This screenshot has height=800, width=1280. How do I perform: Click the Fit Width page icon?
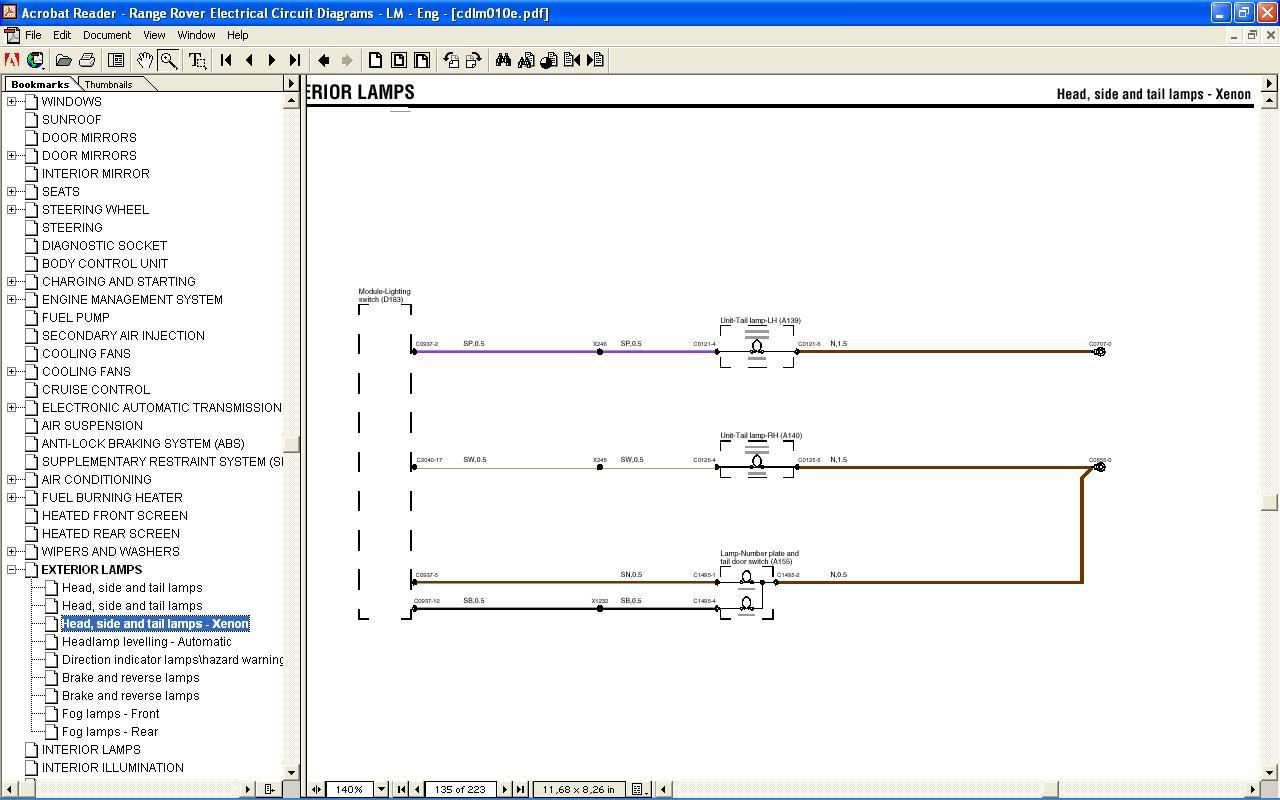pyautogui.click(x=421, y=60)
